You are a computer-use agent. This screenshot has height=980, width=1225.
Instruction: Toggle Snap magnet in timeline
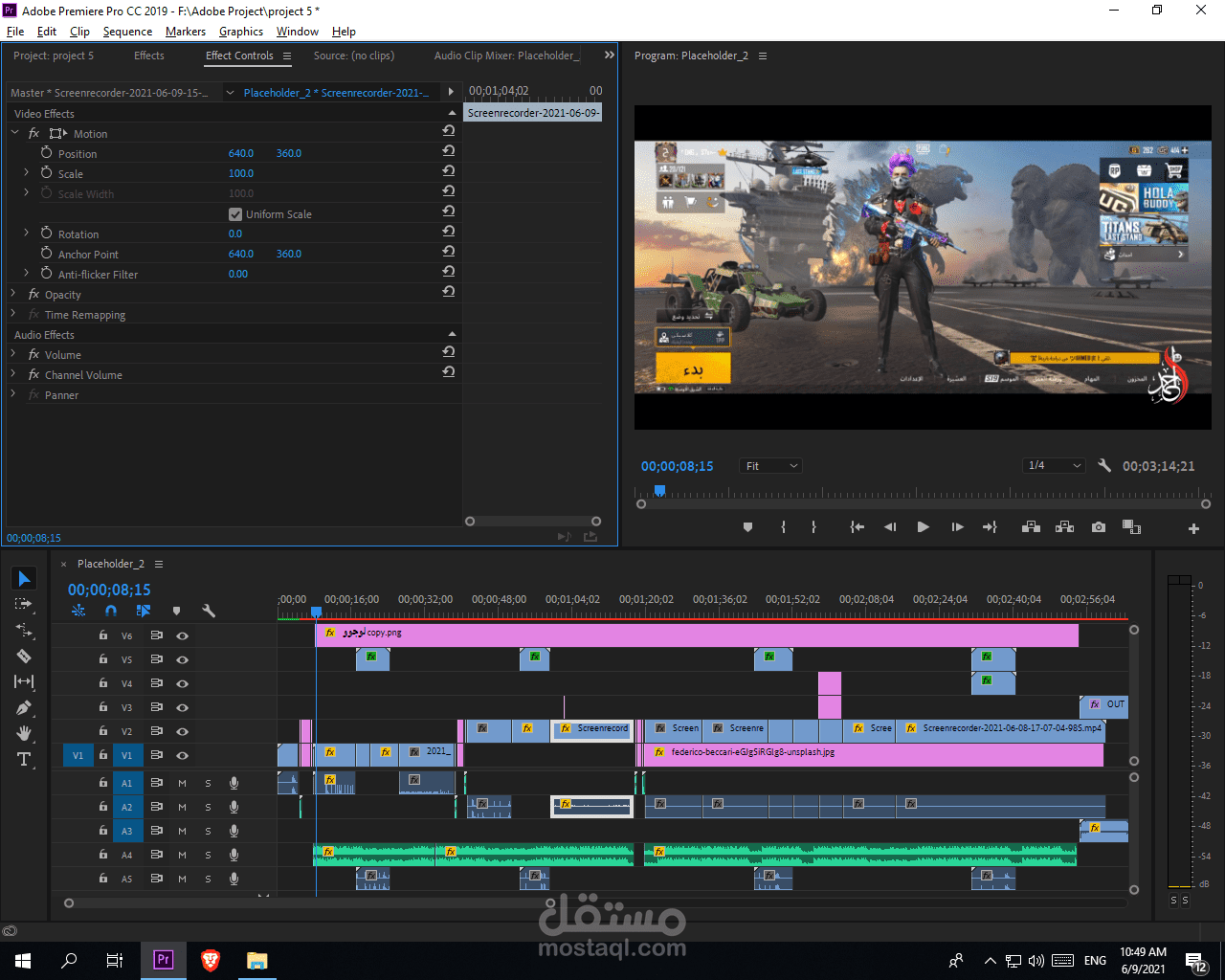tap(111, 611)
